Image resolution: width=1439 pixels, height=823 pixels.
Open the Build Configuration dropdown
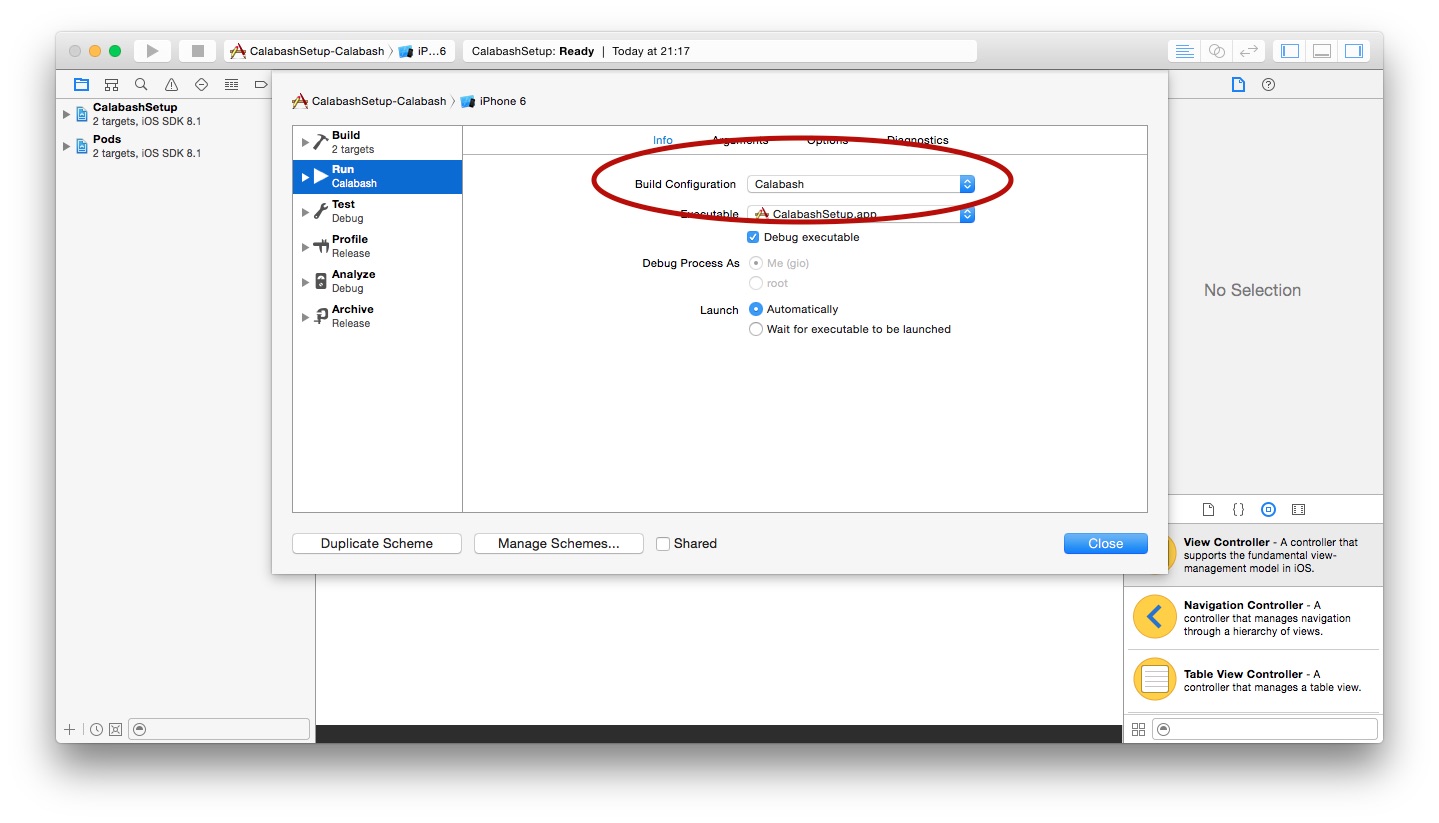pos(861,184)
